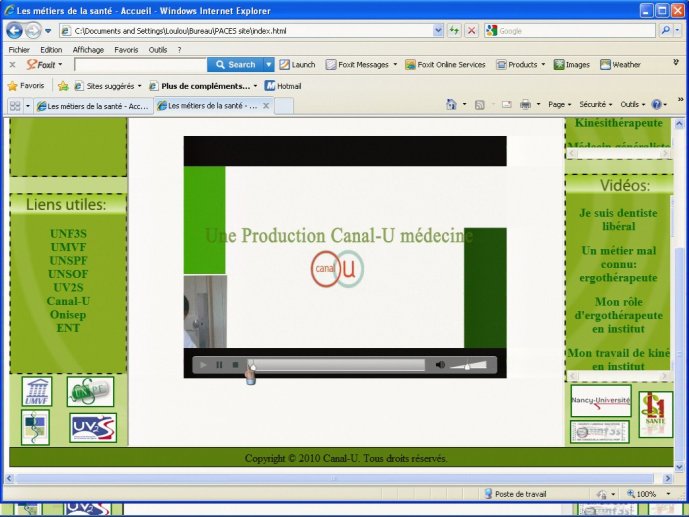
Task: Click the L1 Santé logo
Action: pos(656,415)
